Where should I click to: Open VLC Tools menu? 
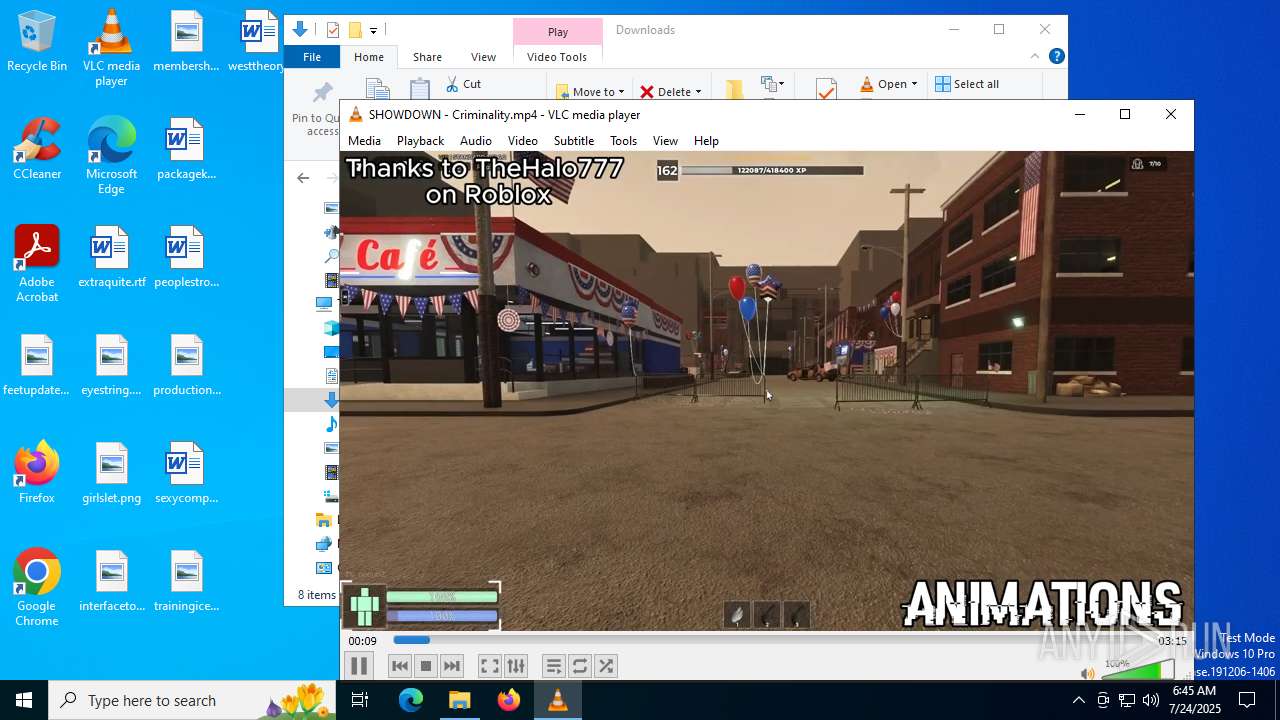623,141
